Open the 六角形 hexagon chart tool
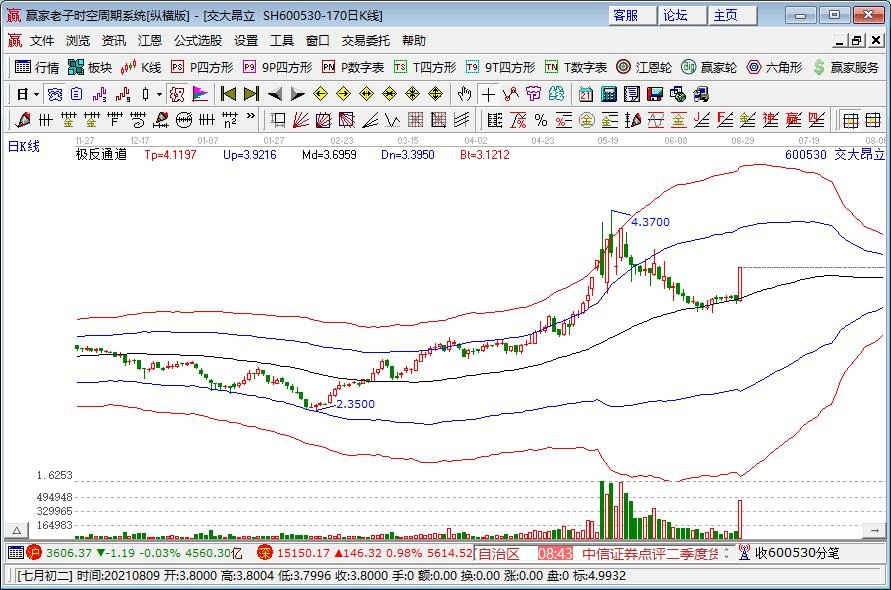This screenshot has width=891, height=590. click(774, 67)
